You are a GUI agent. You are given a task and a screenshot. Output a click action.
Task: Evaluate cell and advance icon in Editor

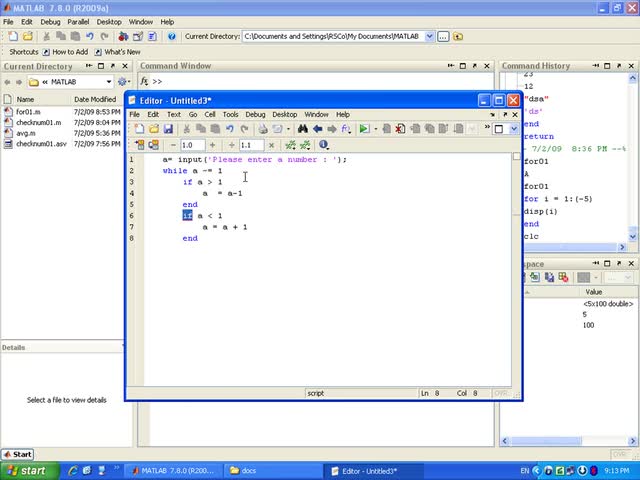tap(153, 145)
